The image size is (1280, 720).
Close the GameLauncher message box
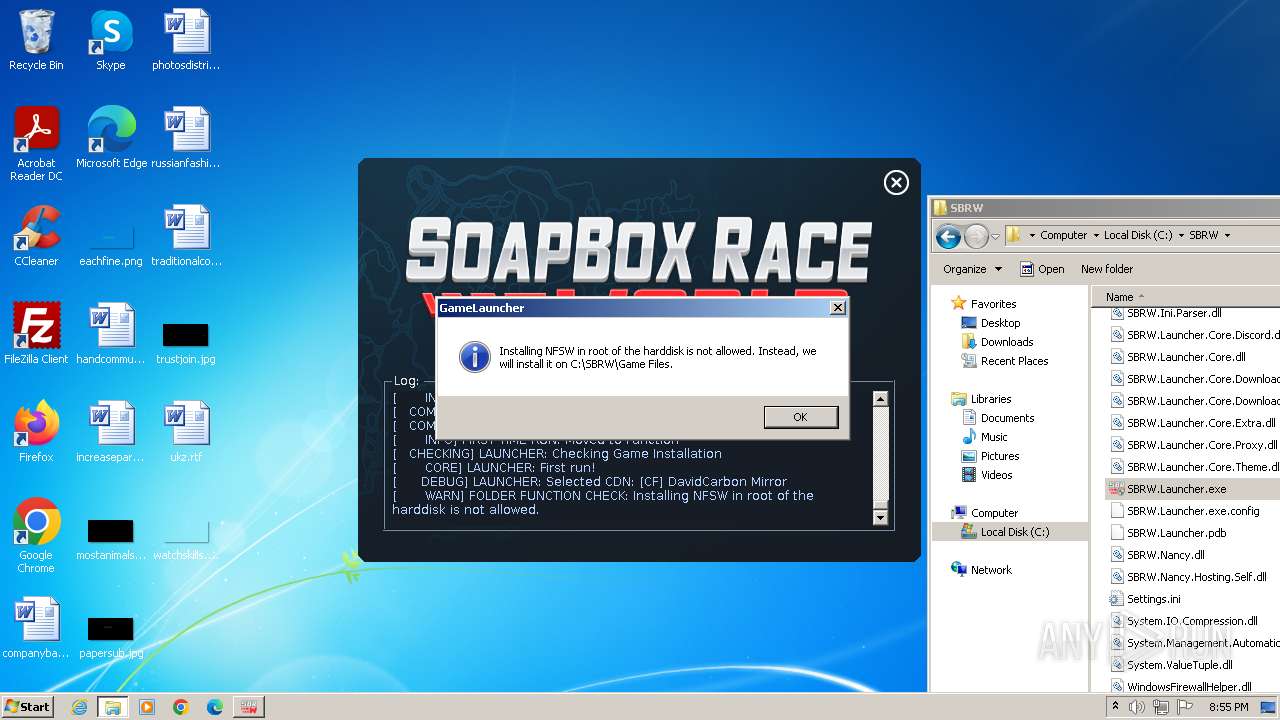(838, 308)
